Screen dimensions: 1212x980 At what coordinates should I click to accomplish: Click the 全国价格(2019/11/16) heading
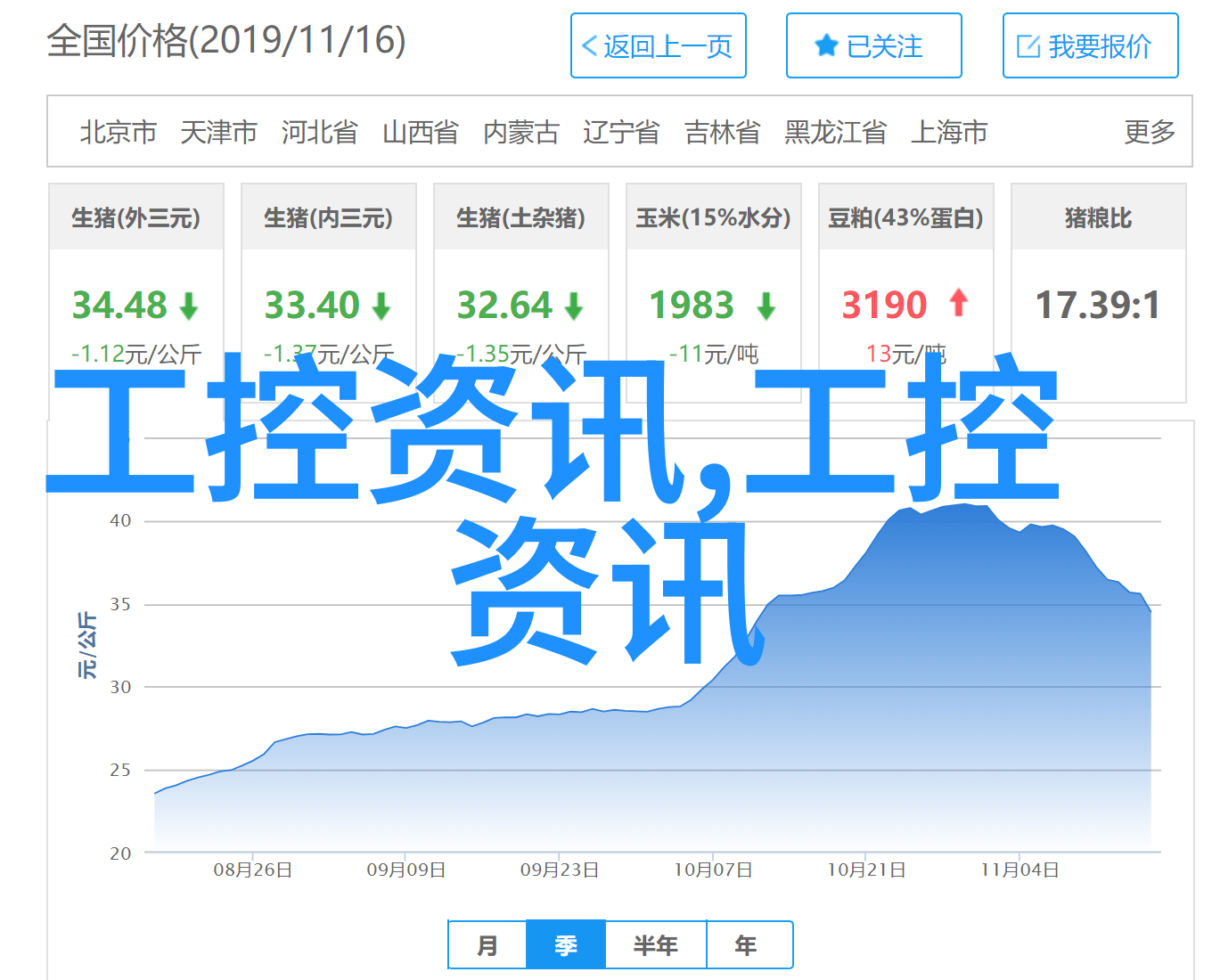coord(226,41)
